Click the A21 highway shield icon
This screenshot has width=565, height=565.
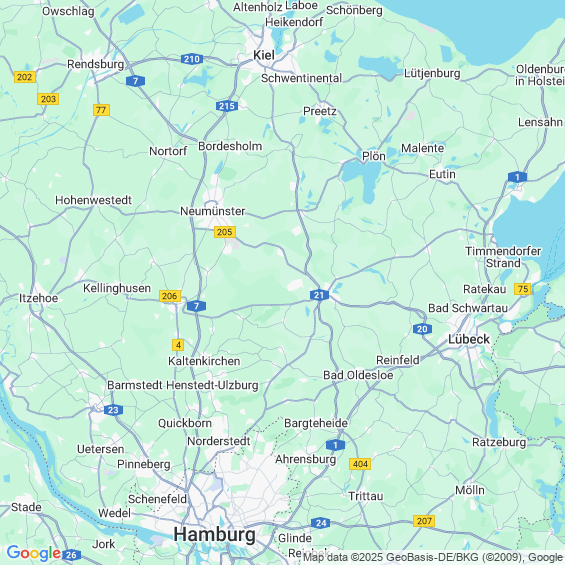coord(319,295)
